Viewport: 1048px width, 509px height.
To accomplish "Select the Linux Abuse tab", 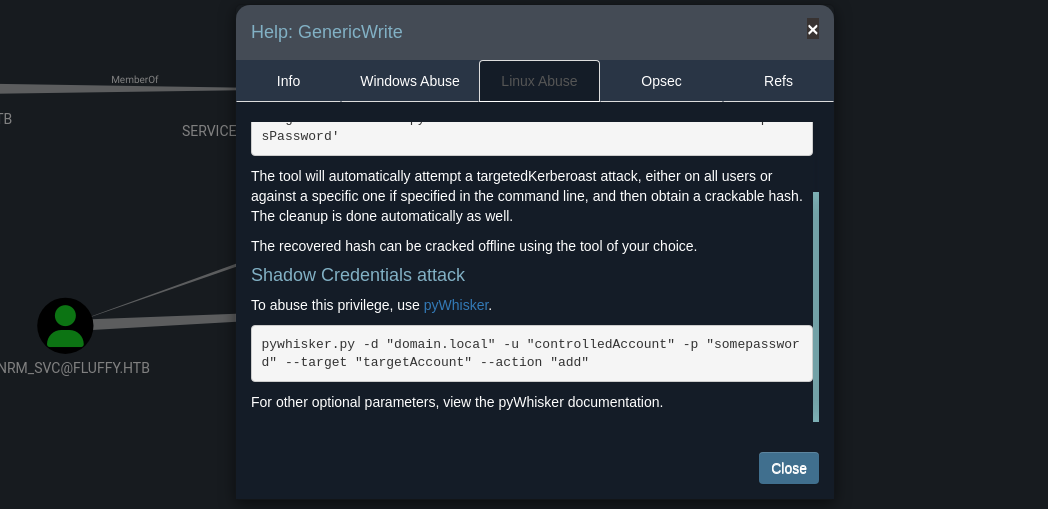I will pyautogui.click(x=539, y=81).
